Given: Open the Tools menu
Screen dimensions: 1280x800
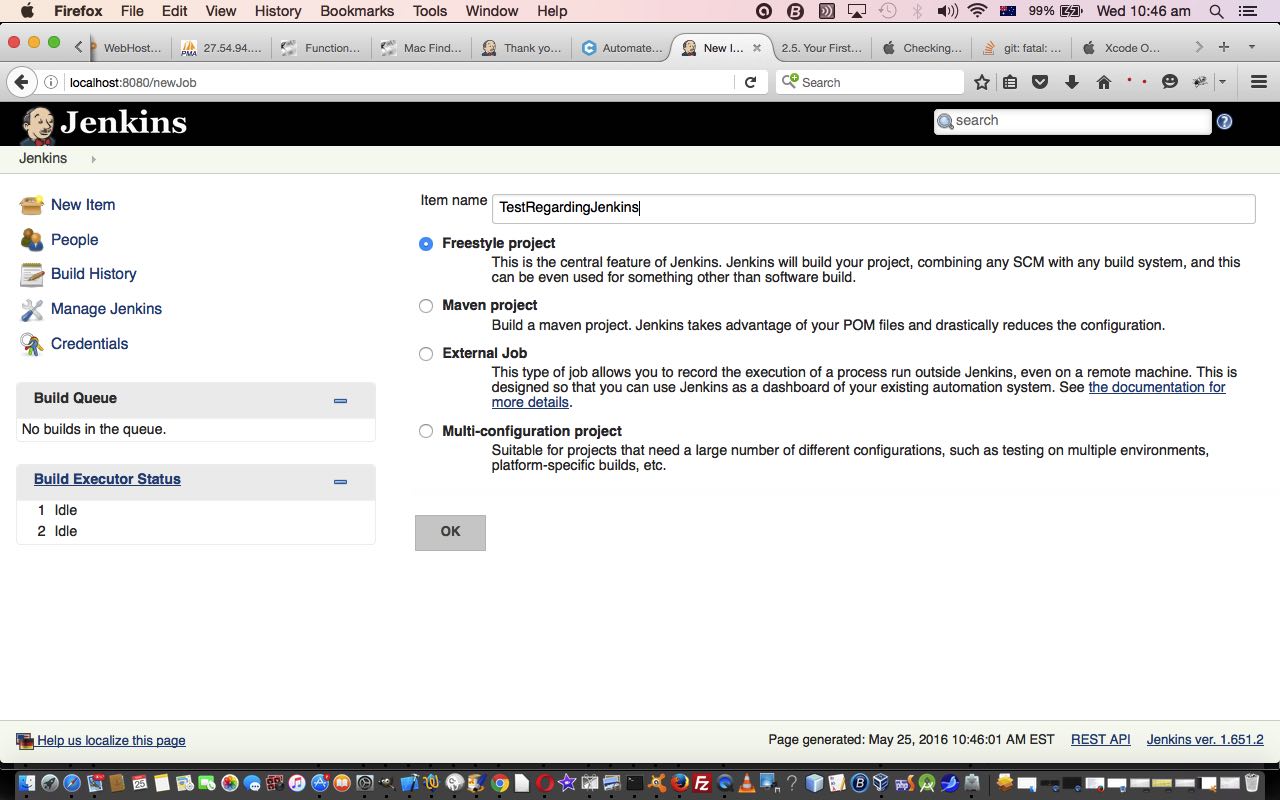Looking at the screenshot, I should pyautogui.click(x=430, y=11).
